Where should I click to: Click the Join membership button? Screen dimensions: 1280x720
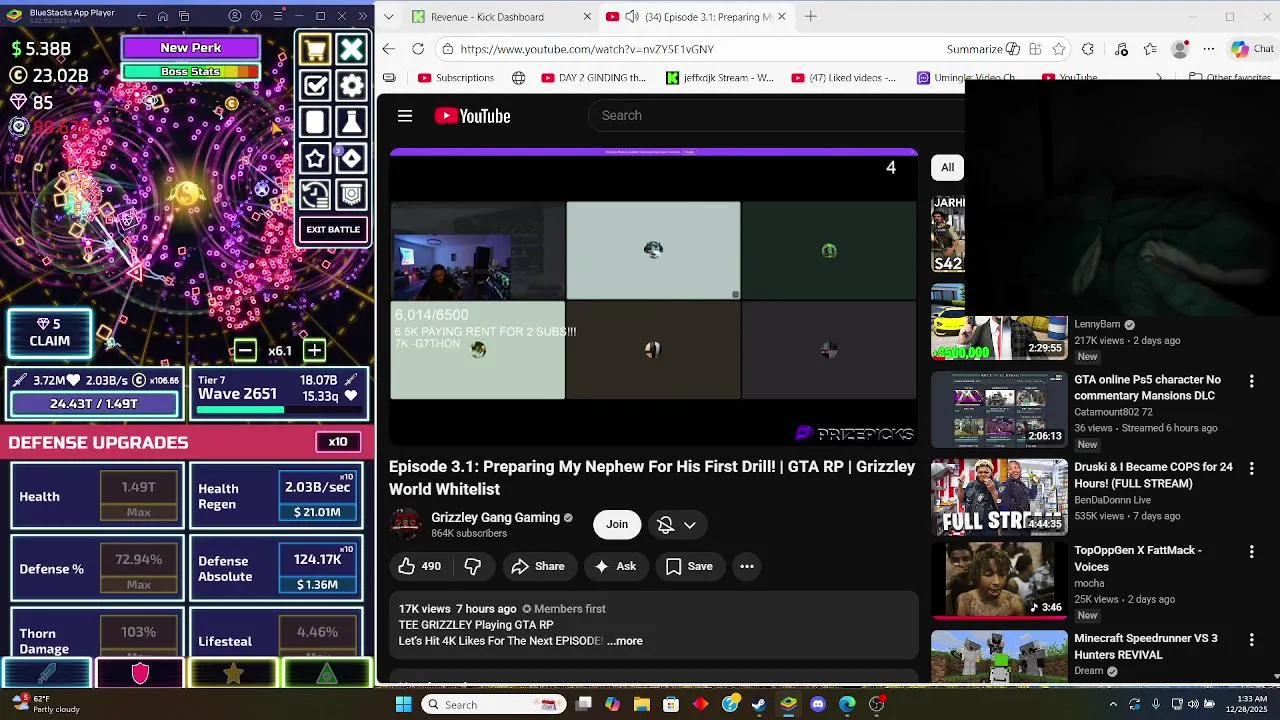tap(617, 524)
